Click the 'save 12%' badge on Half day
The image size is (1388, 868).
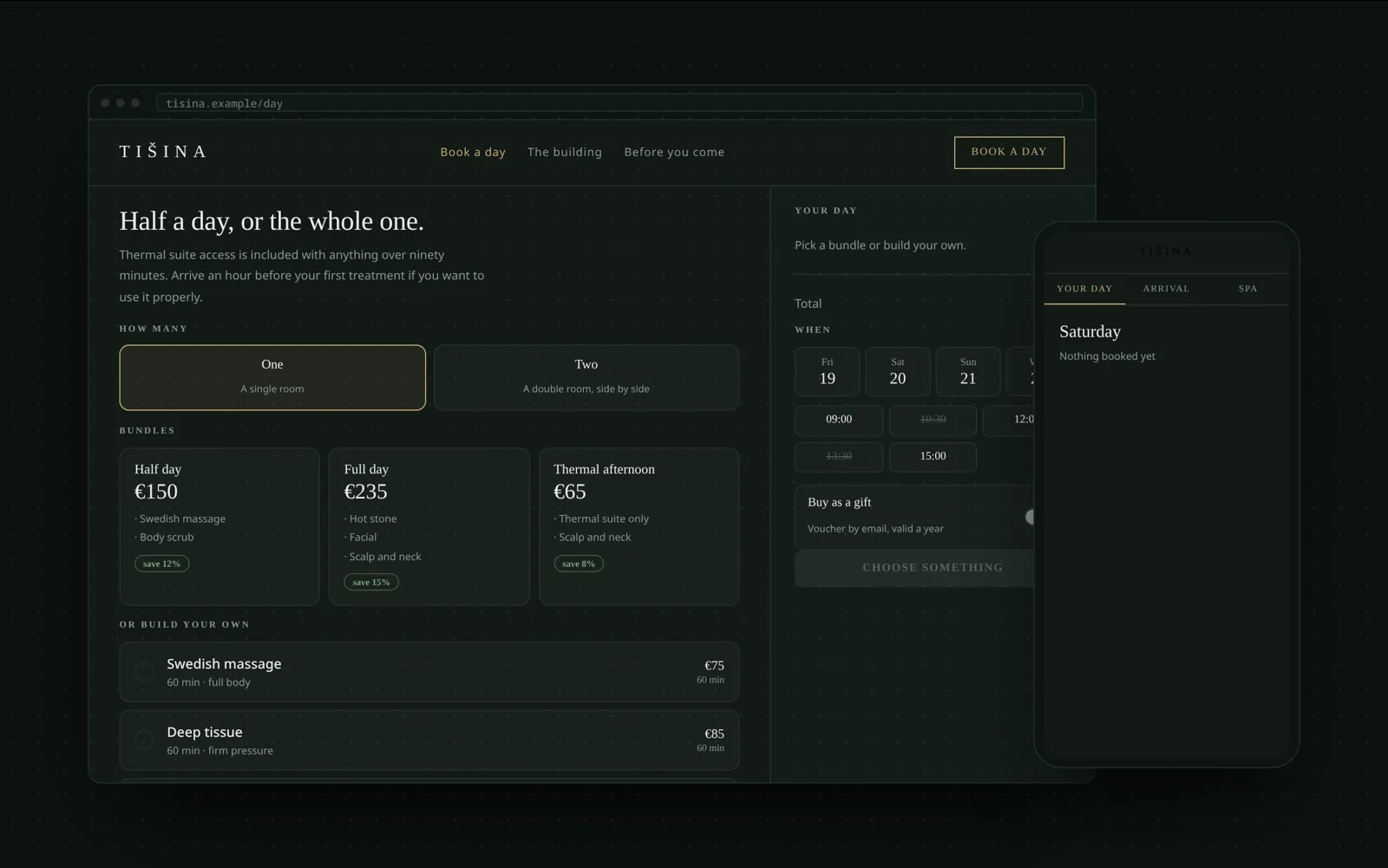162,564
